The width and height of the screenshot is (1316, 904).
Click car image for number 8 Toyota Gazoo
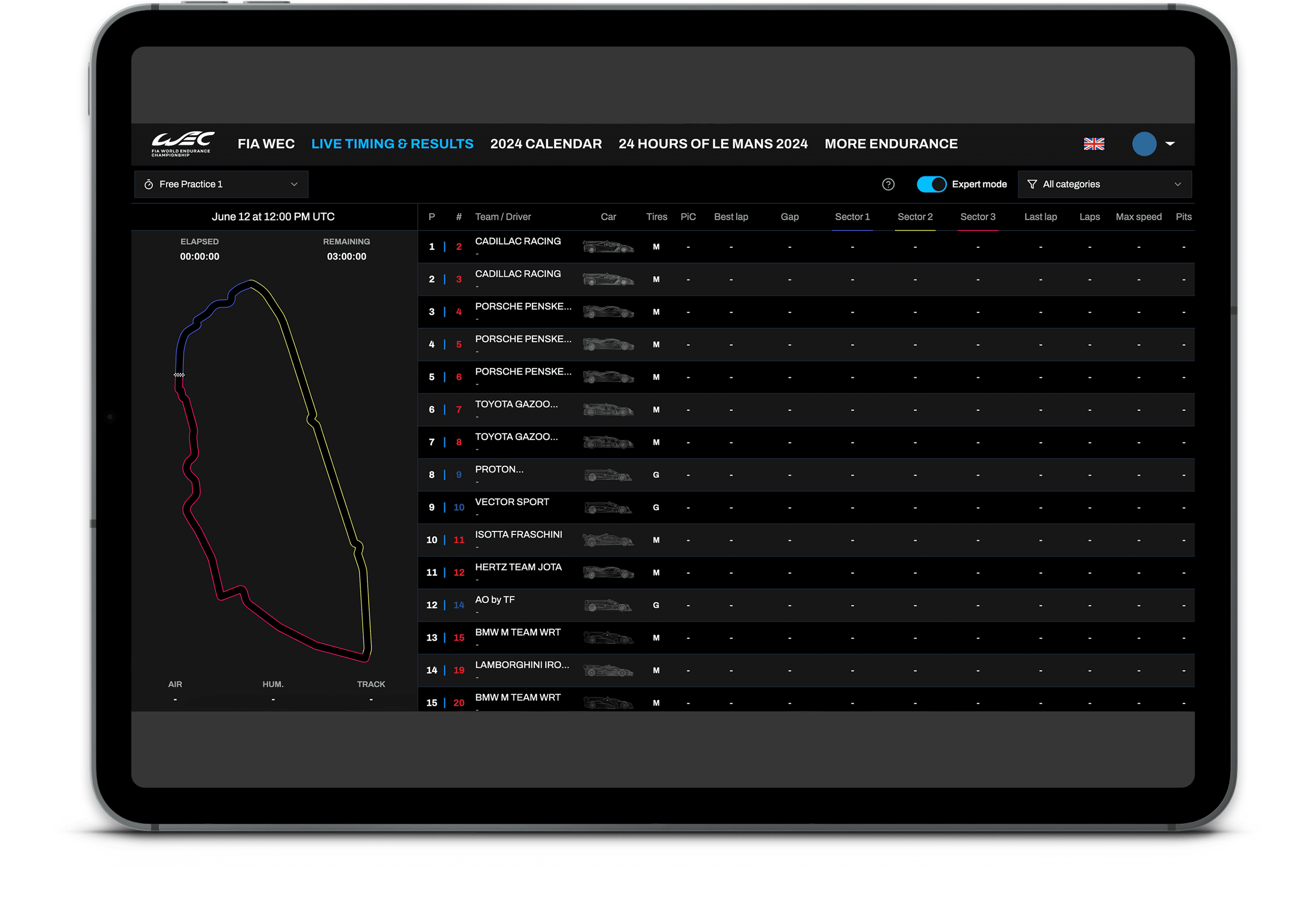point(608,442)
